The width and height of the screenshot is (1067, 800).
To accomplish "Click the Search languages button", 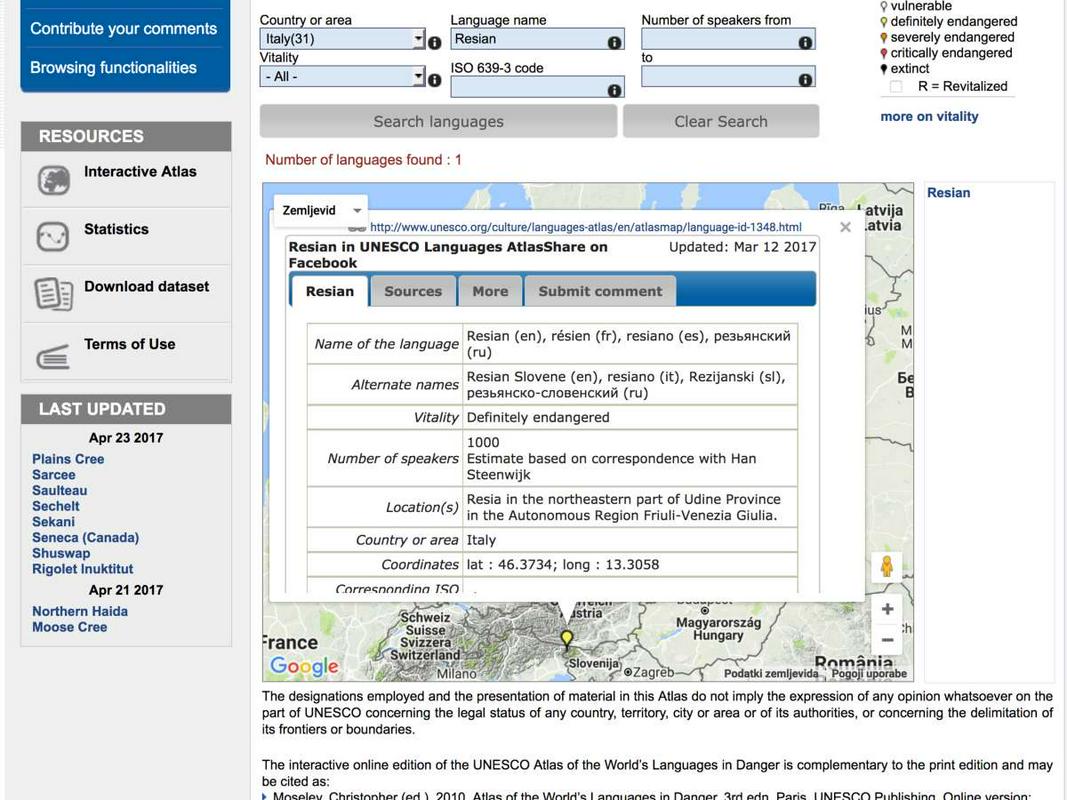I will pos(438,122).
